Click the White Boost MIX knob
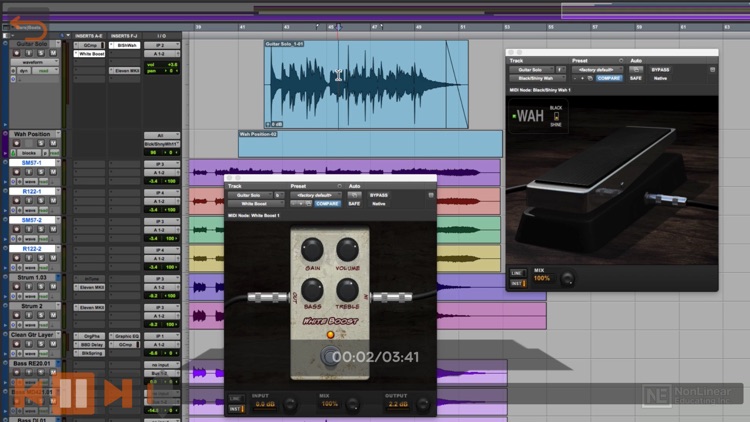Image resolution: width=750 pixels, height=422 pixels. pos(353,405)
